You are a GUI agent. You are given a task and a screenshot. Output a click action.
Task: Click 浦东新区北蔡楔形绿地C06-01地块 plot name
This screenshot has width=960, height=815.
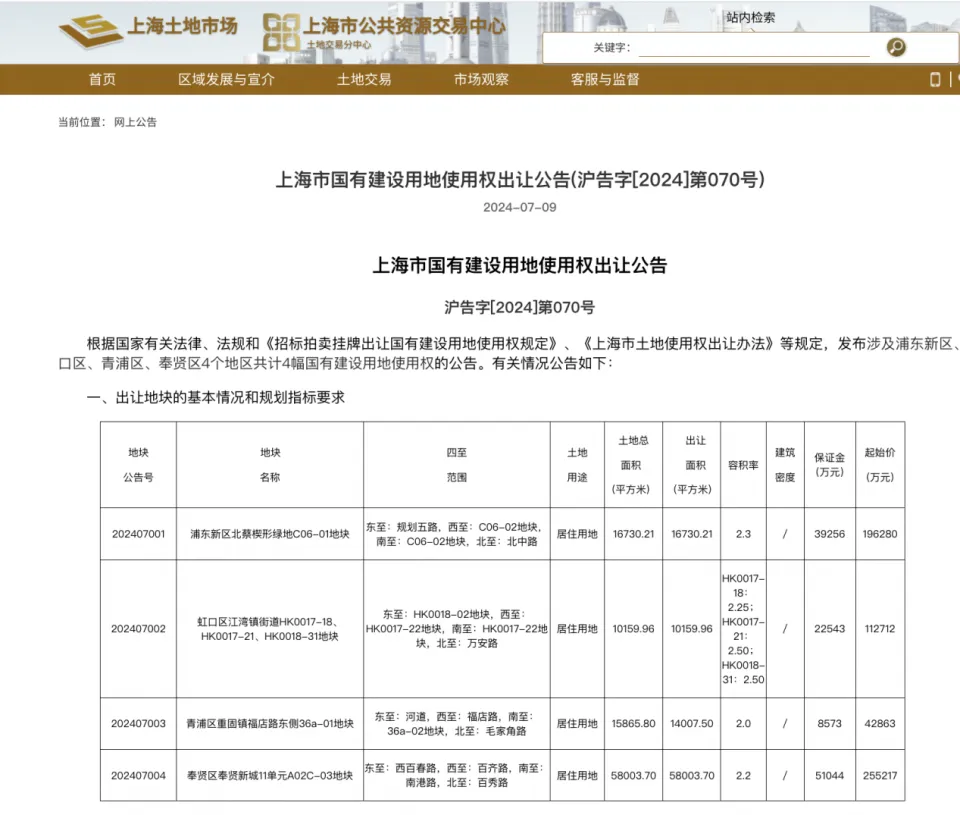[270, 534]
